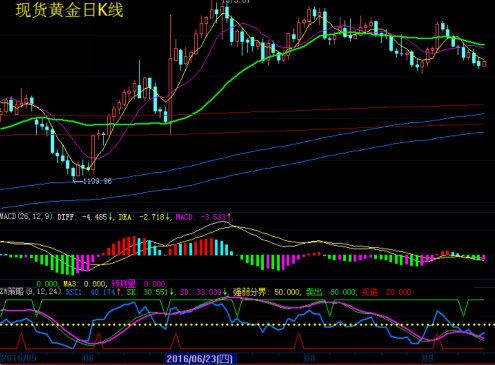Click the blue RSI1 40.174 readout
Image resolution: width=495 pixels, height=365 pixels.
(x=93, y=292)
